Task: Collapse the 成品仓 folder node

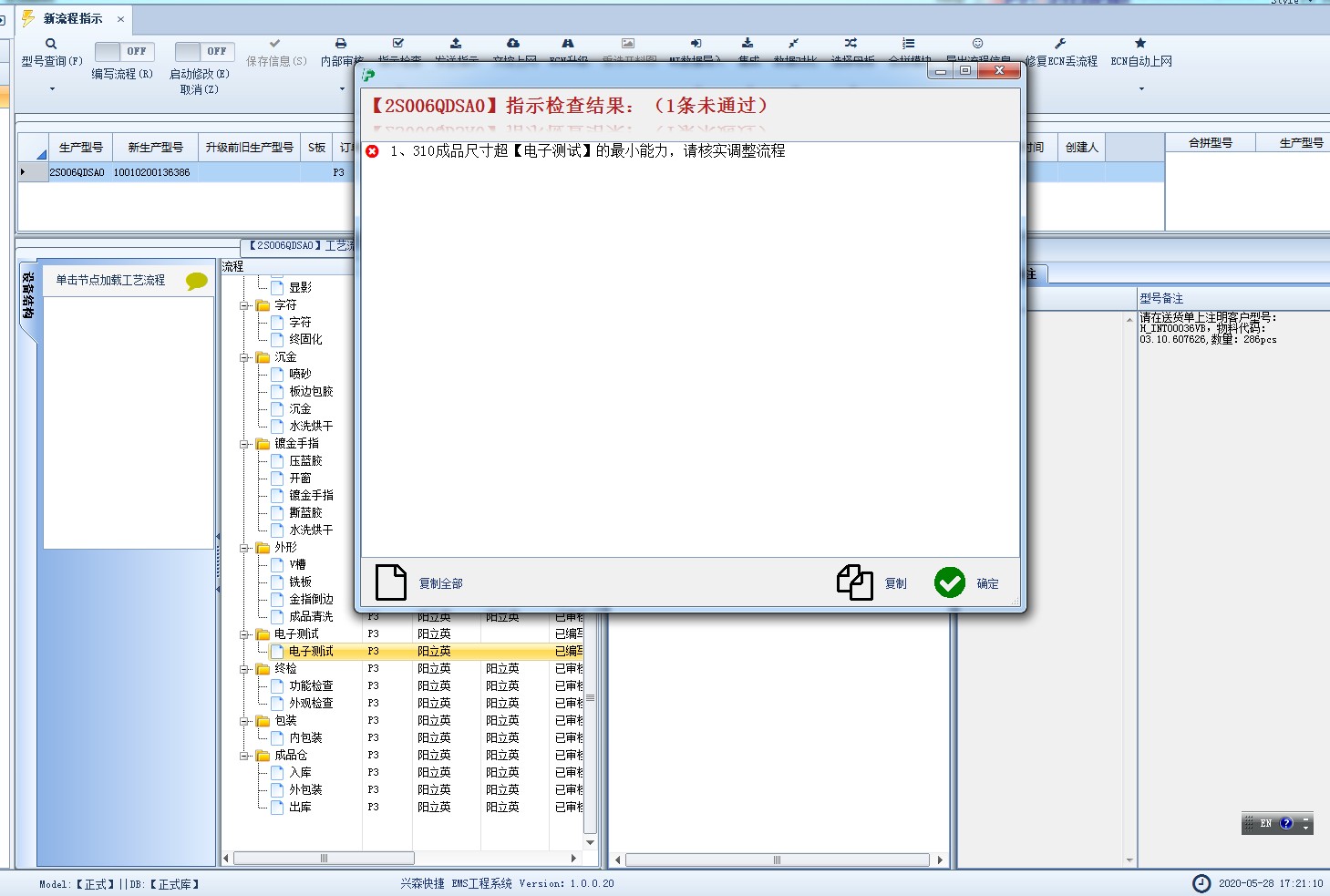Action: (245, 756)
